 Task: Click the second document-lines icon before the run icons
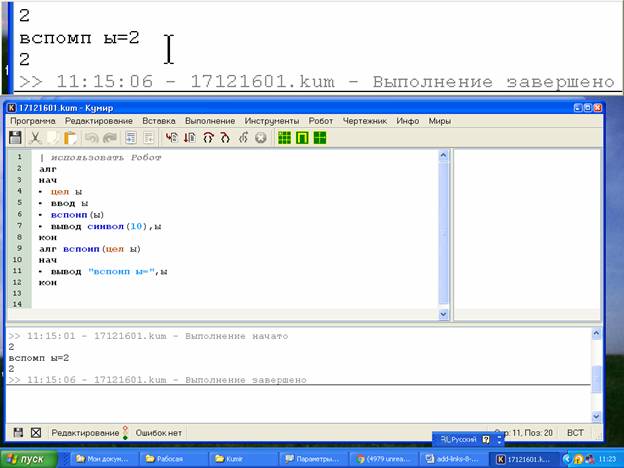tap(148, 138)
